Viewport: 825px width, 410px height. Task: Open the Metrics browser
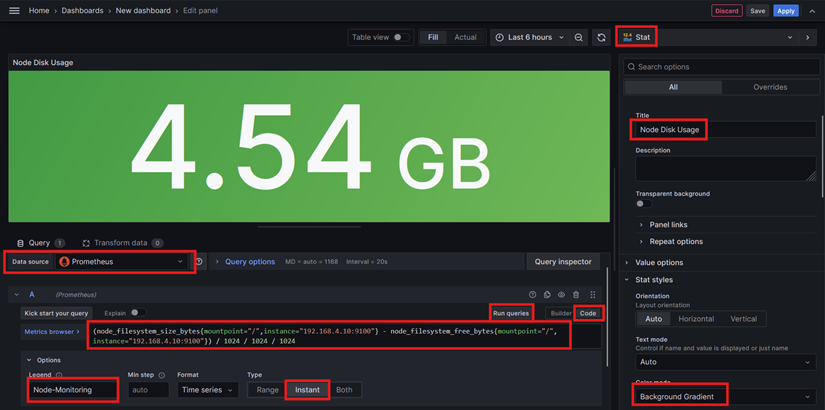[53, 332]
